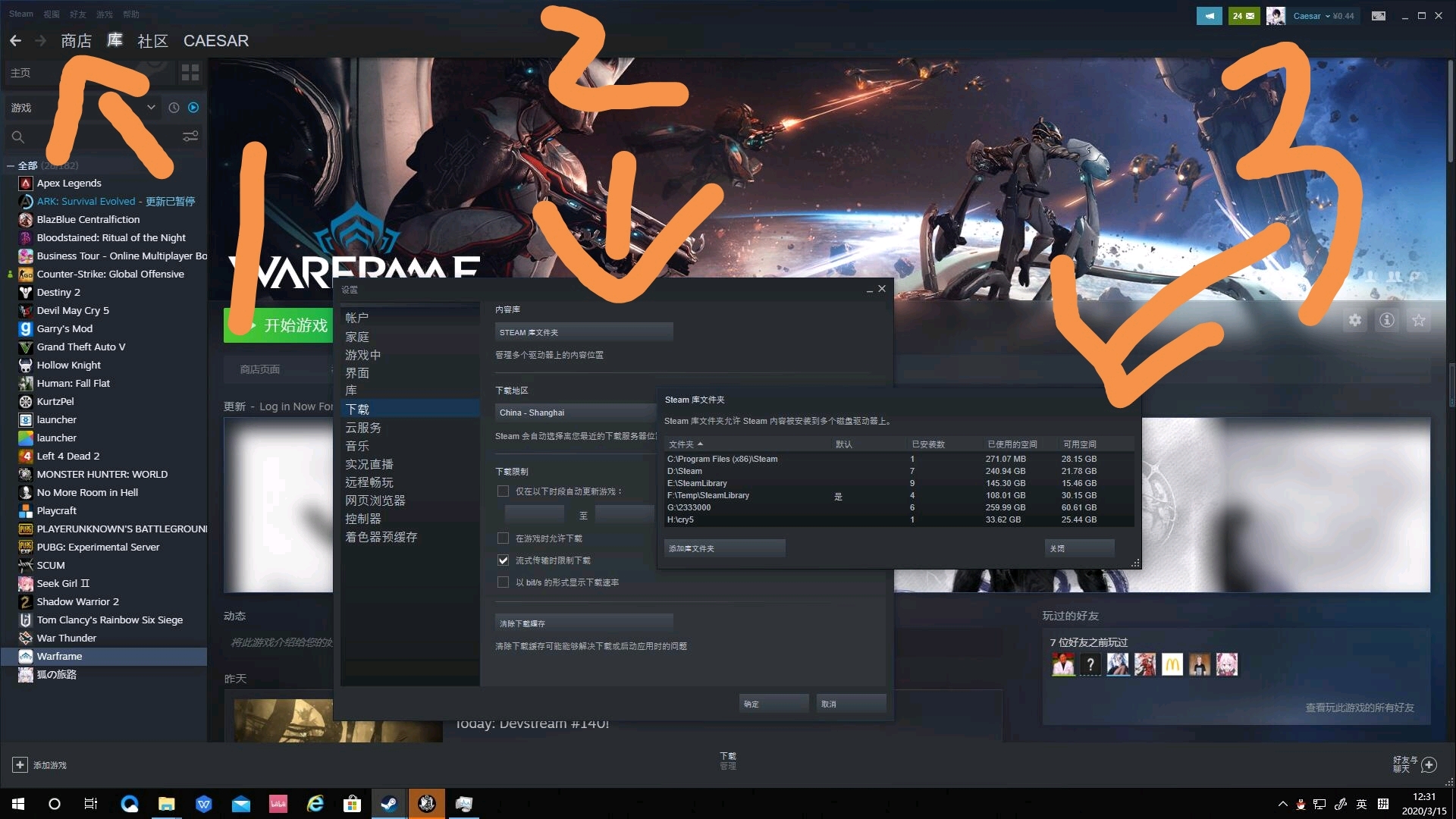Image resolution: width=1456 pixels, height=819 pixels.
Task: Open the inbox notifications mail icon
Action: [1244, 16]
